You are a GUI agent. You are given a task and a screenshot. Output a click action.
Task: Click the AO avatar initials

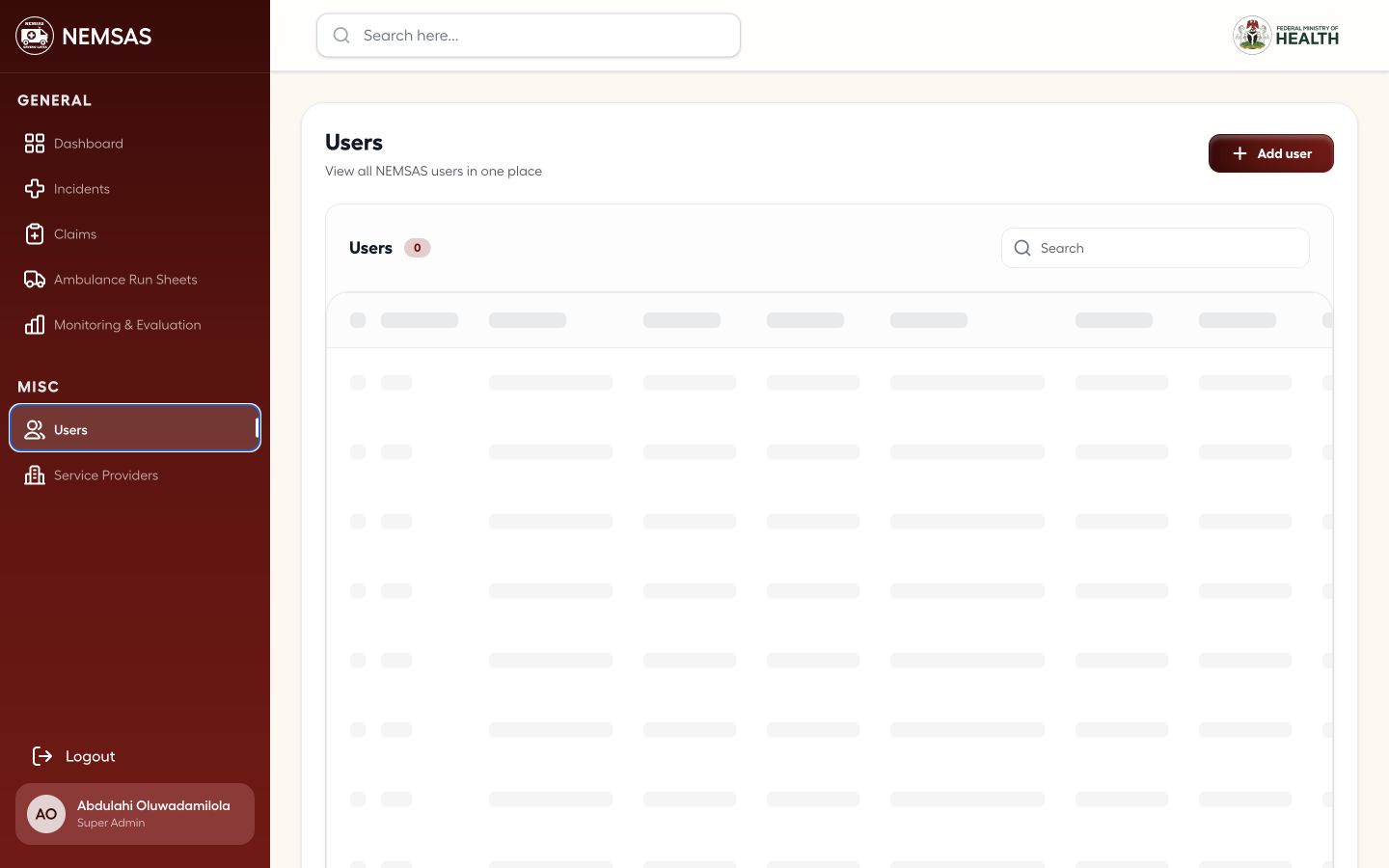(46, 814)
